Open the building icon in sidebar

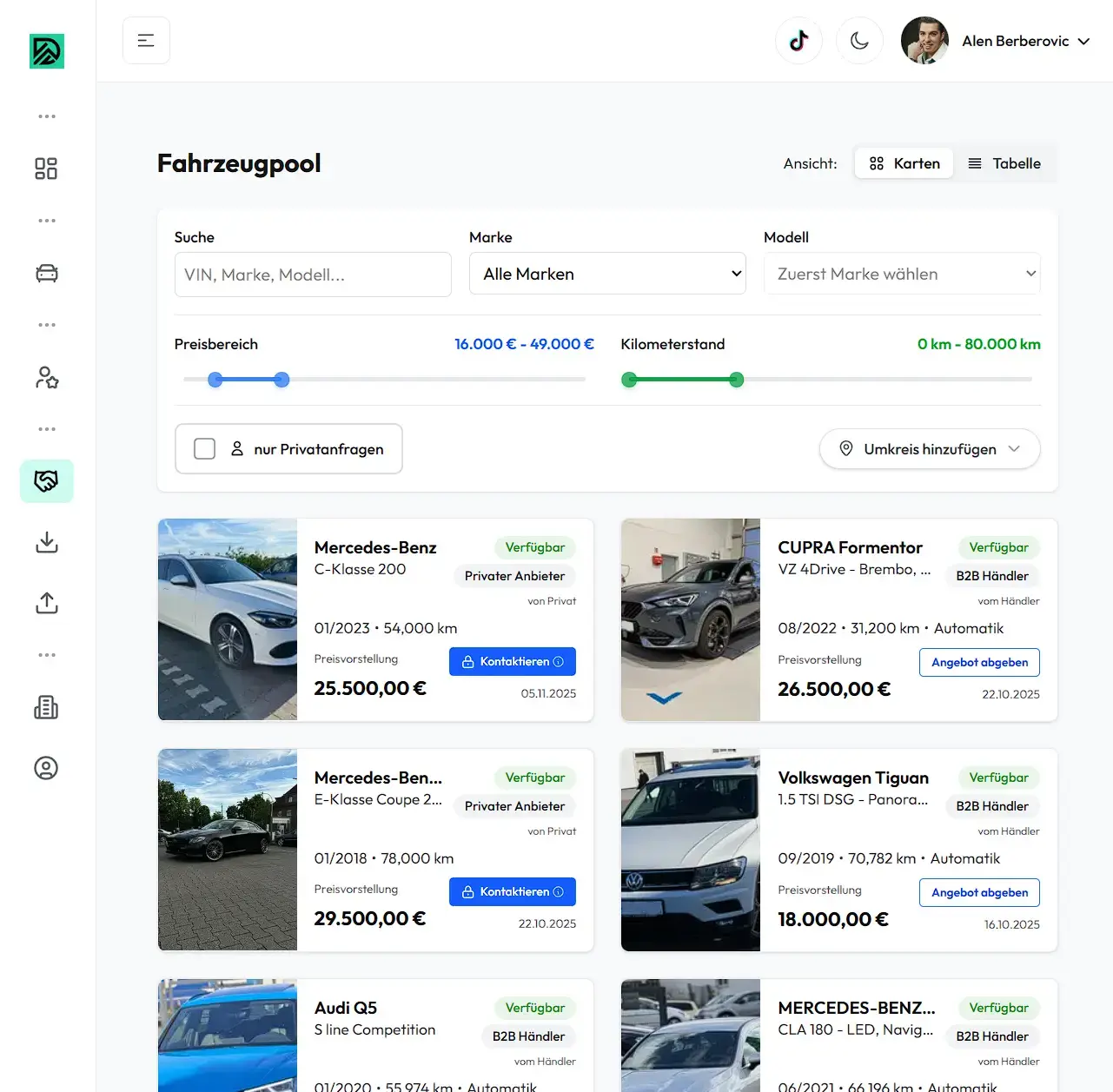(46, 708)
